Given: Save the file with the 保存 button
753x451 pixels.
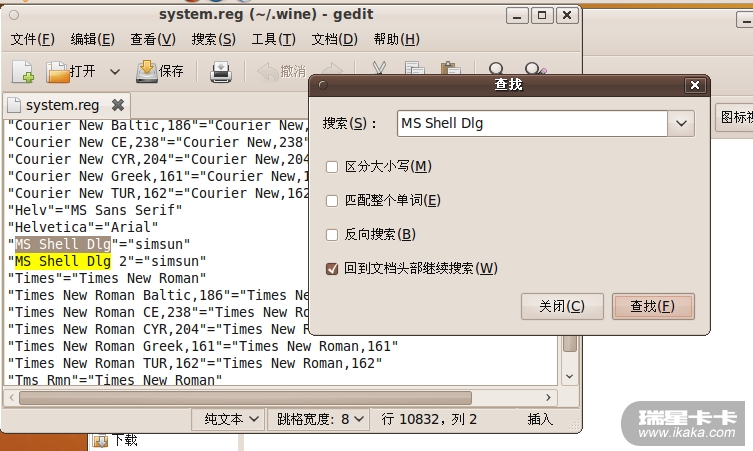Looking at the screenshot, I should click(x=159, y=72).
